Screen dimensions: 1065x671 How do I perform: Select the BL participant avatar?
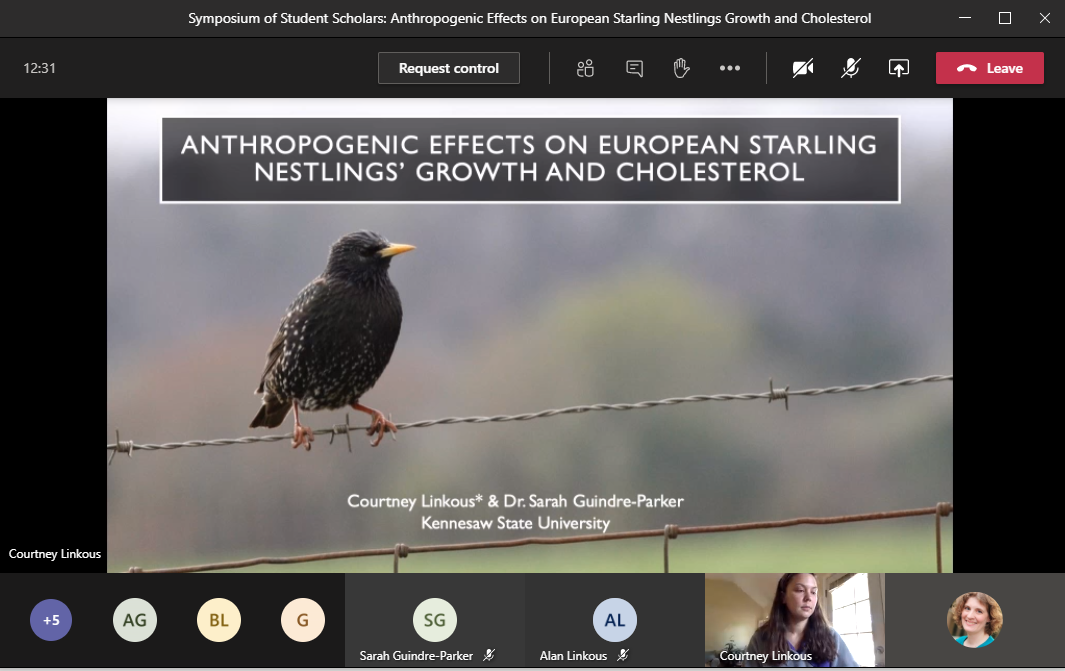pyautogui.click(x=218, y=620)
